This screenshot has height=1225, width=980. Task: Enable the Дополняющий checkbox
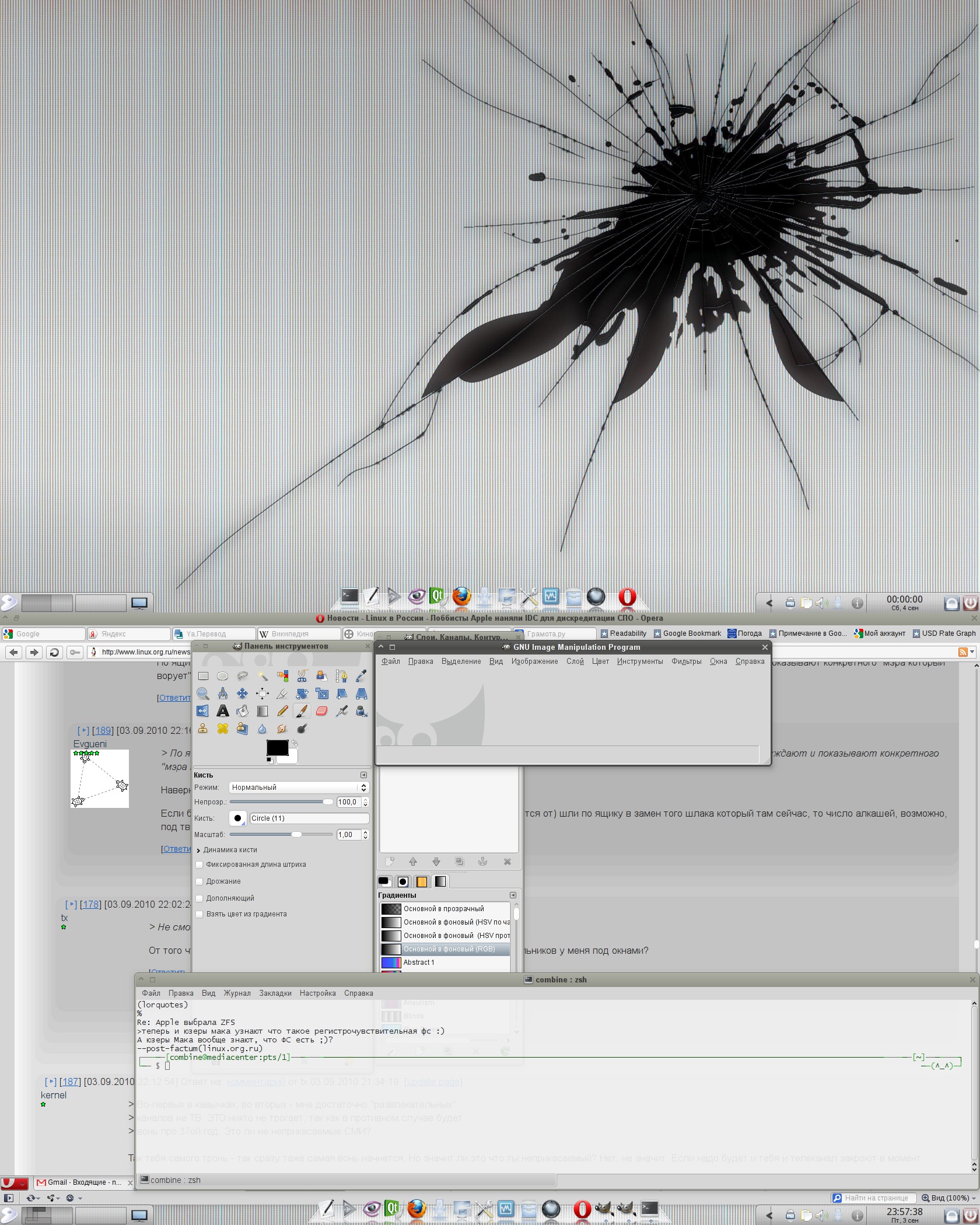click(x=199, y=898)
